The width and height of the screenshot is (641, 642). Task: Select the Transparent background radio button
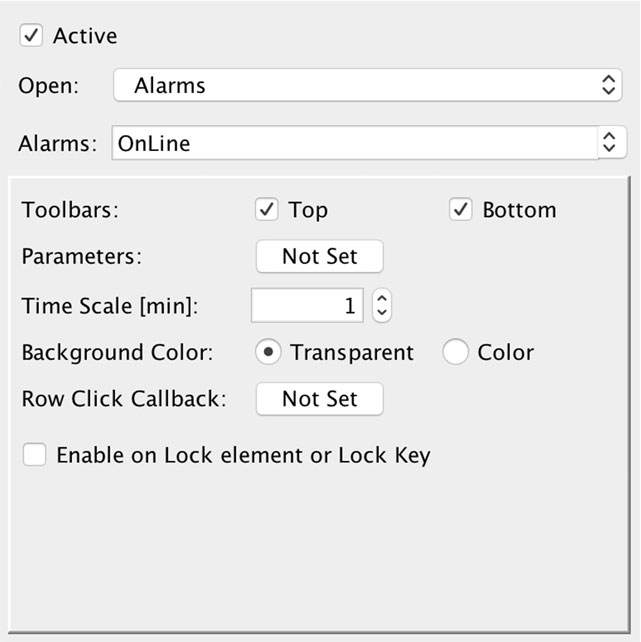pos(268,352)
